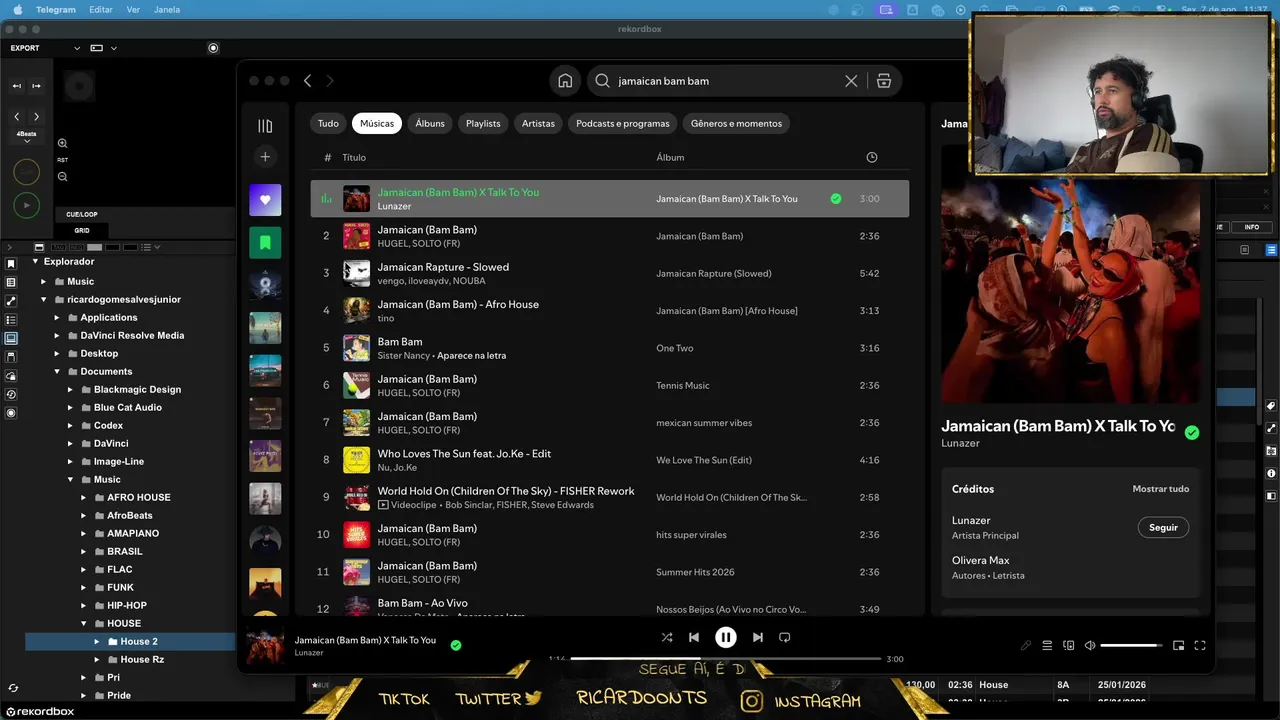Switch to Playlists filter
This screenshot has width=1280, height=720.
[x=483, y=124]
